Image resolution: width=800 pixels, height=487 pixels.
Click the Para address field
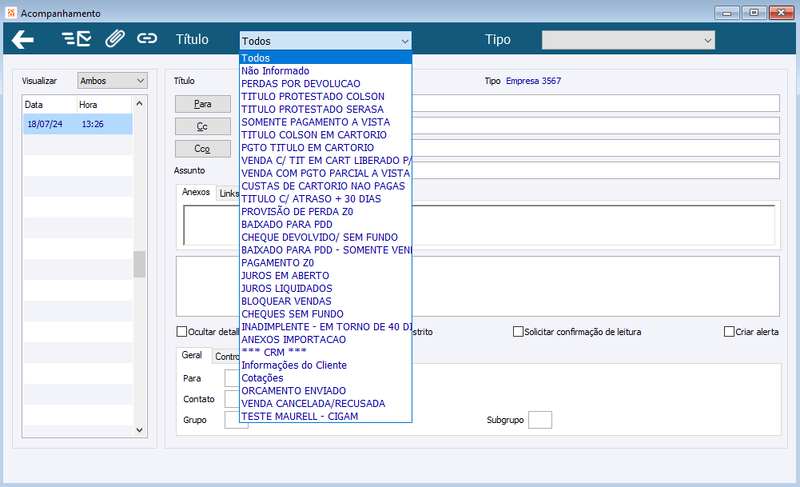pos(595,103)
